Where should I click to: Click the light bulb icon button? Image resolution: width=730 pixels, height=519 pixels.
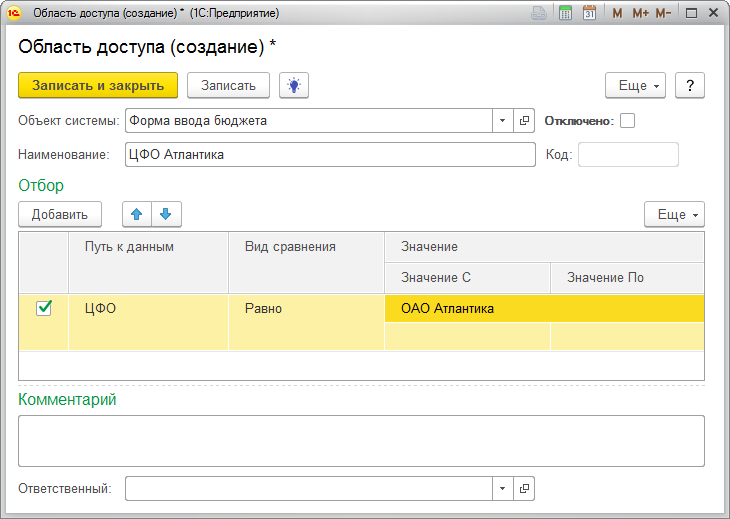click(294, 85)
